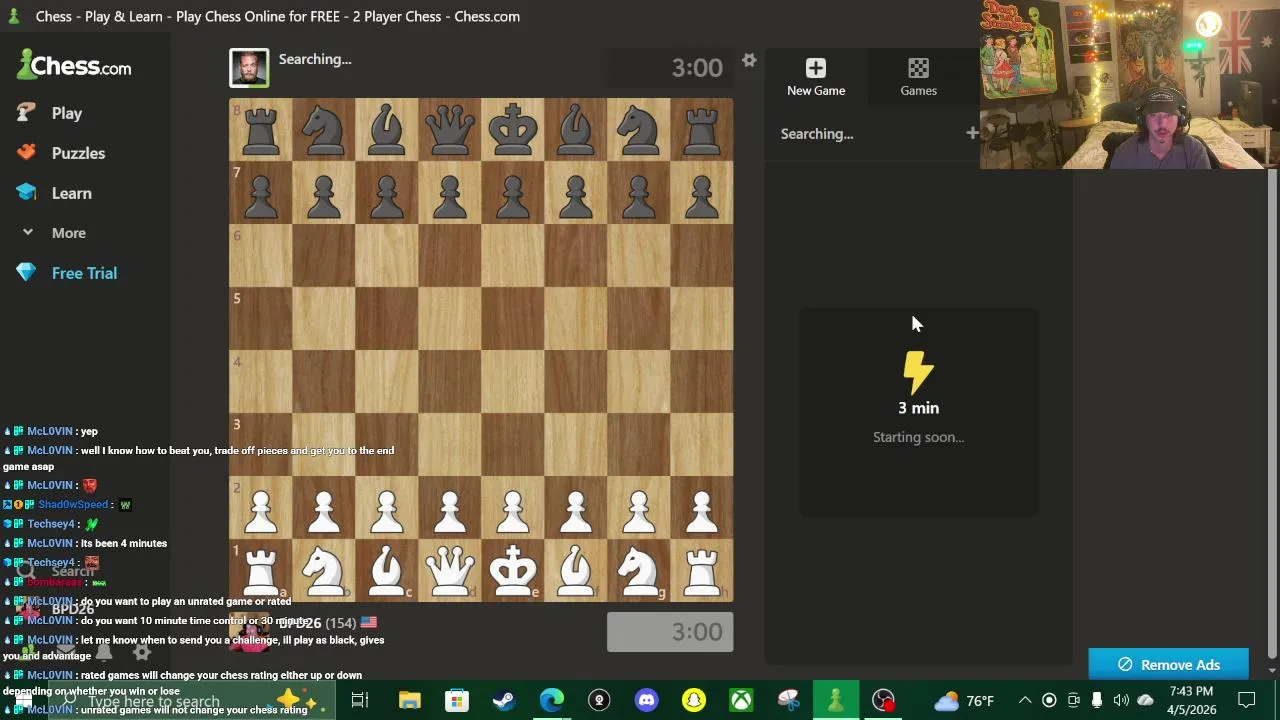Click the Searching... status text in panel
Image resolution: width=1280 pixels, height=720 pixels.
coord(817,134)
